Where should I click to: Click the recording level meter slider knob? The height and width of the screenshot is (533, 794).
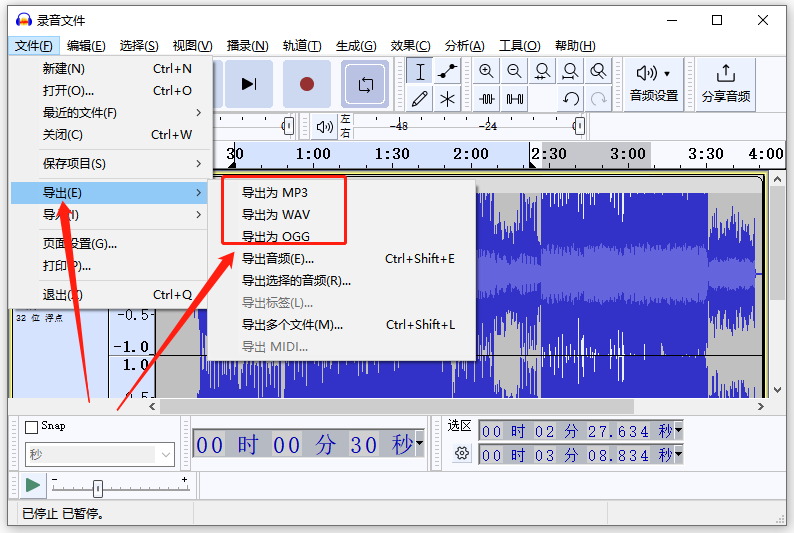288,126
